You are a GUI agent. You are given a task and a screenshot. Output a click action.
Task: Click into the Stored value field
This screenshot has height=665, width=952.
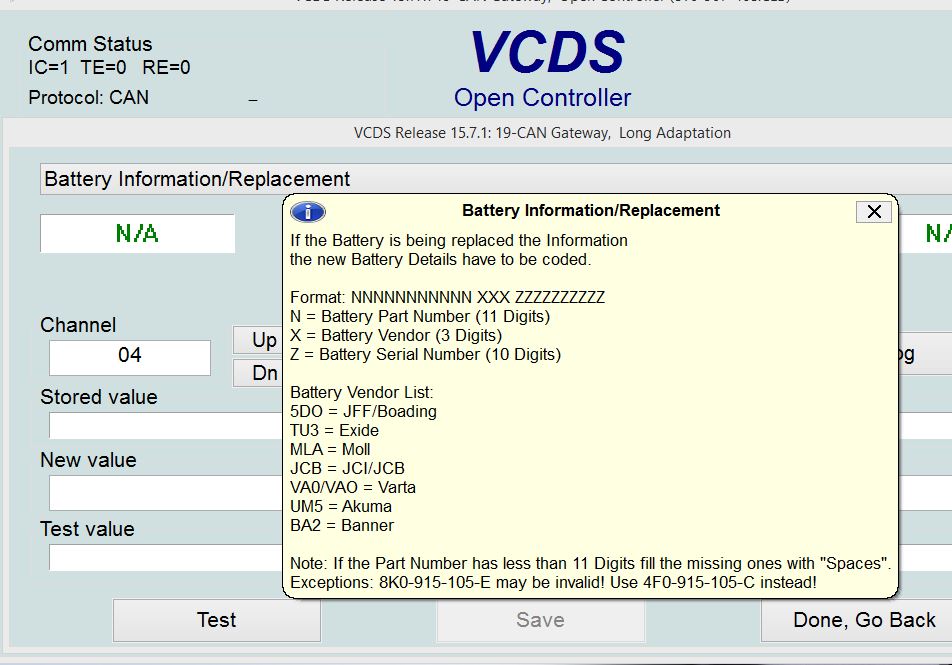point(165,426)
